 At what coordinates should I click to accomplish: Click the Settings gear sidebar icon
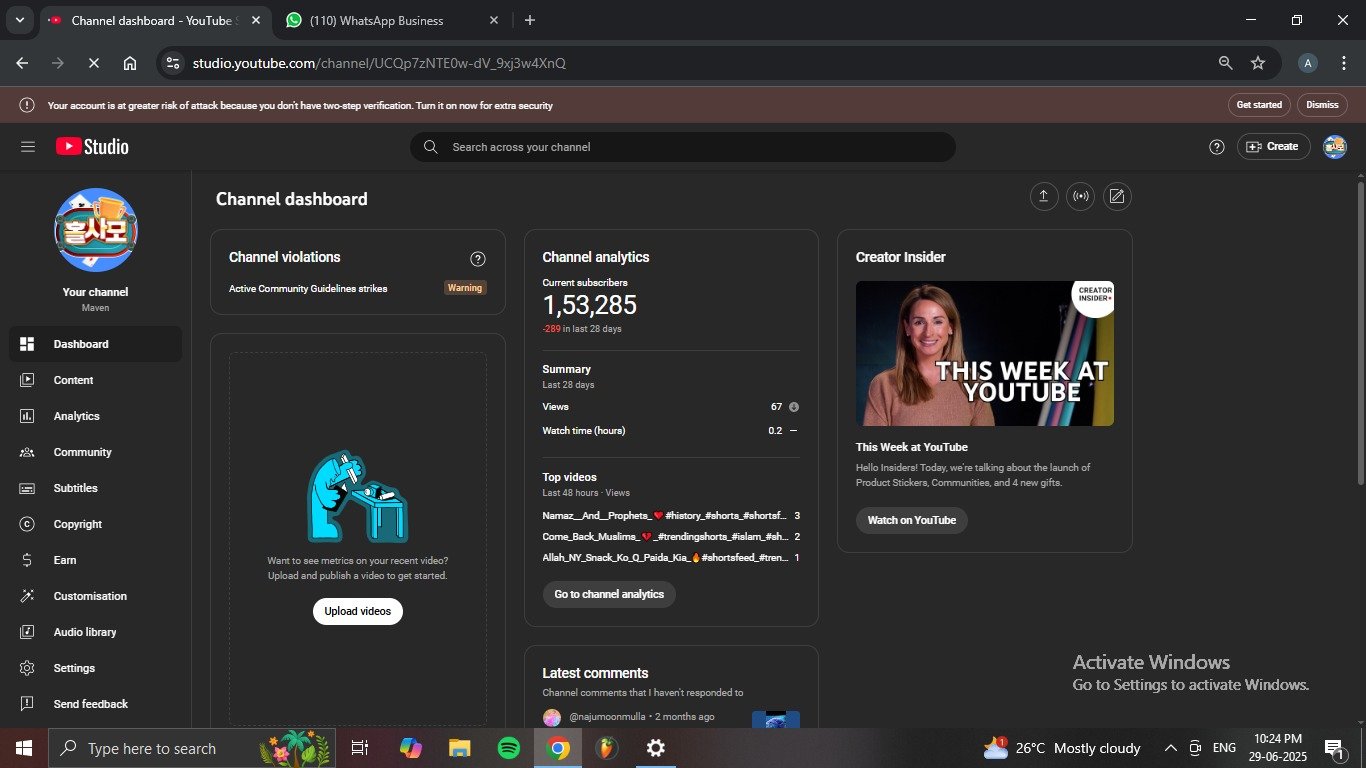pyautogui.click(x=27, y=668)
